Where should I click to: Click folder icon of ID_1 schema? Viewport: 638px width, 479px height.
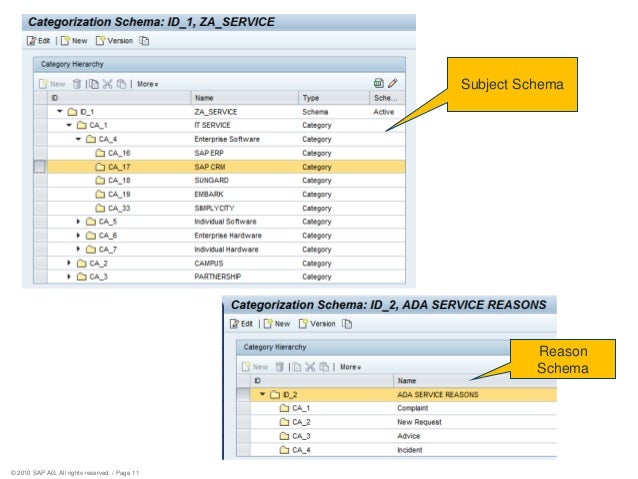click(x=72, y=112)
